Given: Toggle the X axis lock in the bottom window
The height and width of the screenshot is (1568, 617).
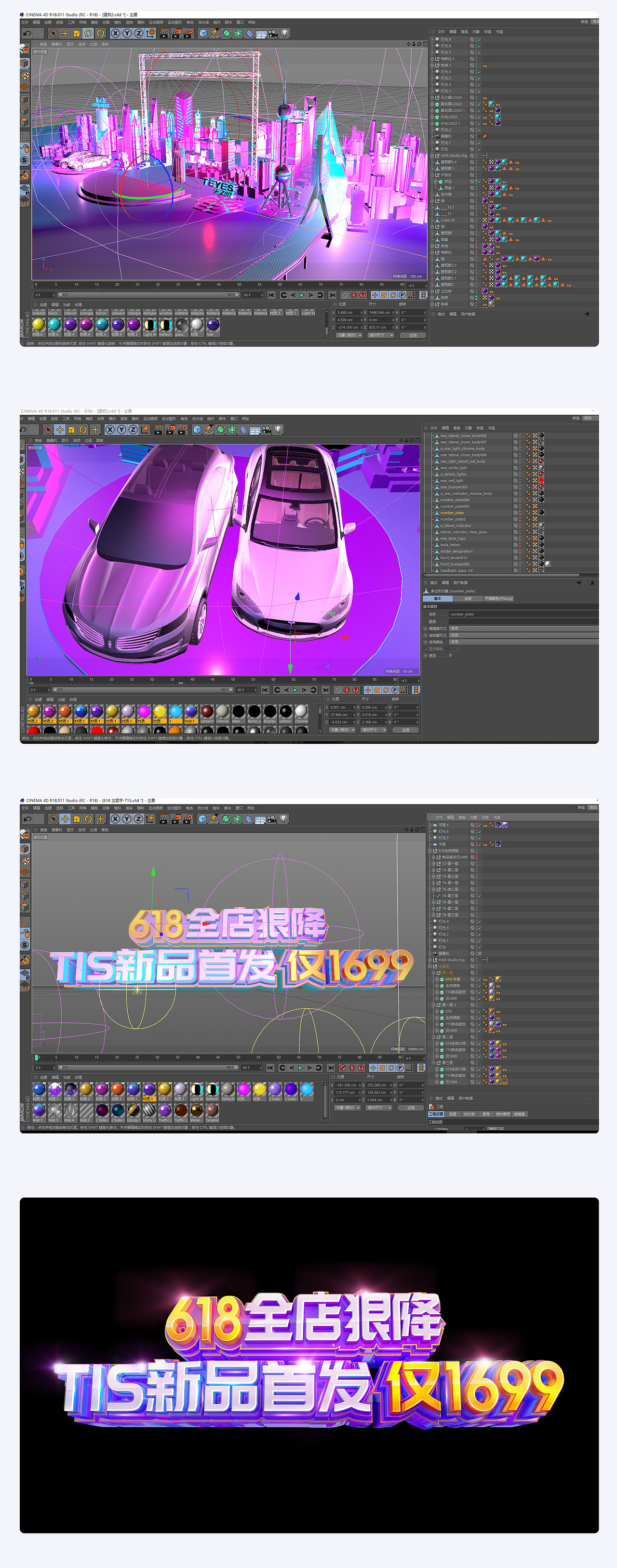Looking at the screenshot, I should click(115, 819).
